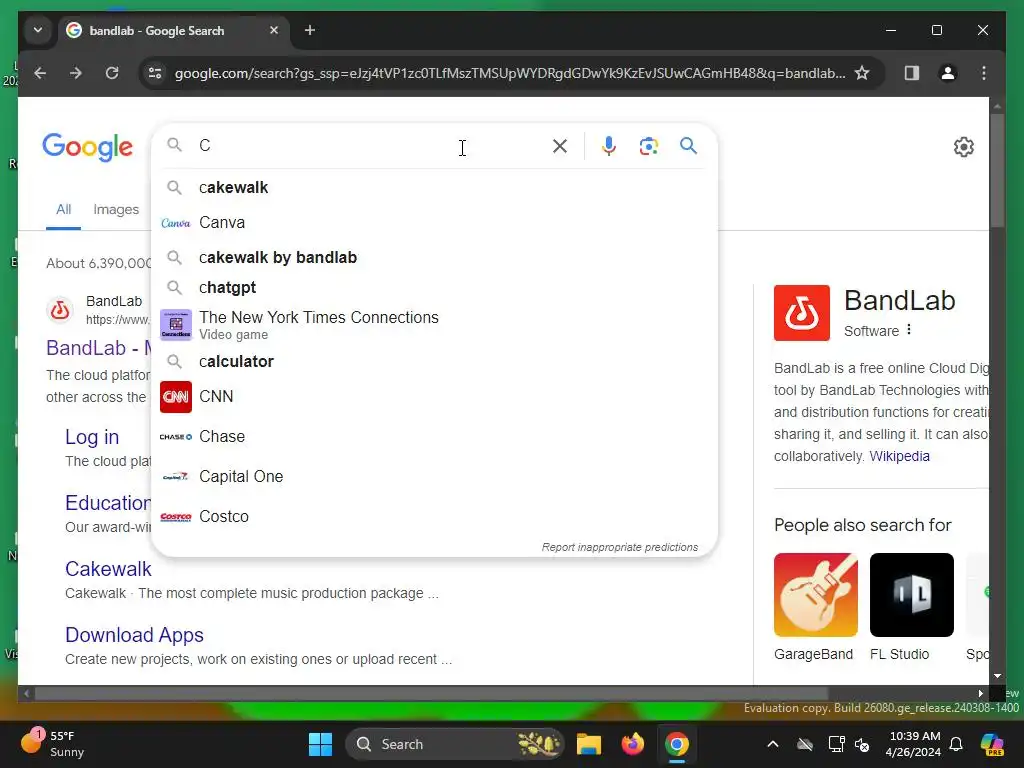1024x768 pixels.
Task: Open Google Lens image search icon
Action: 648,146
